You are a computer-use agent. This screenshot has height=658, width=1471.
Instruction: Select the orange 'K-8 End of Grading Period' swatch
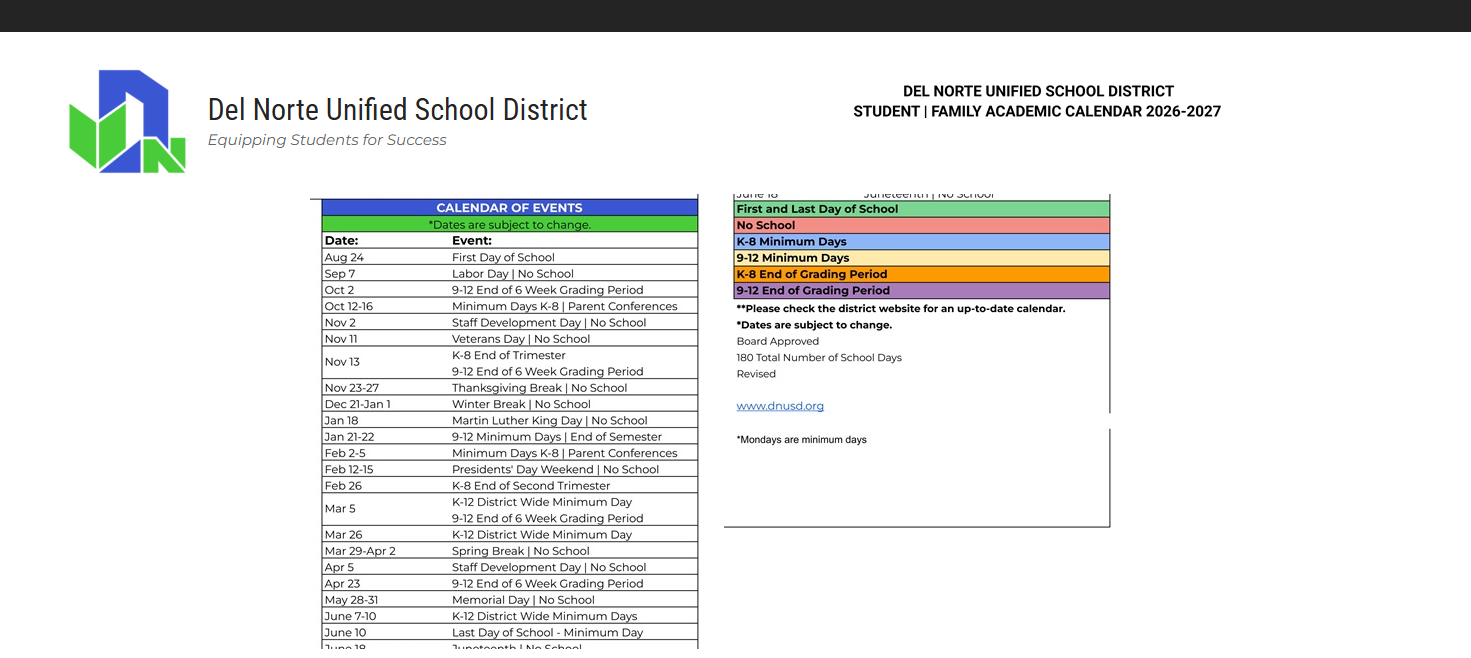pyautogui.click(x=921, y=274)
